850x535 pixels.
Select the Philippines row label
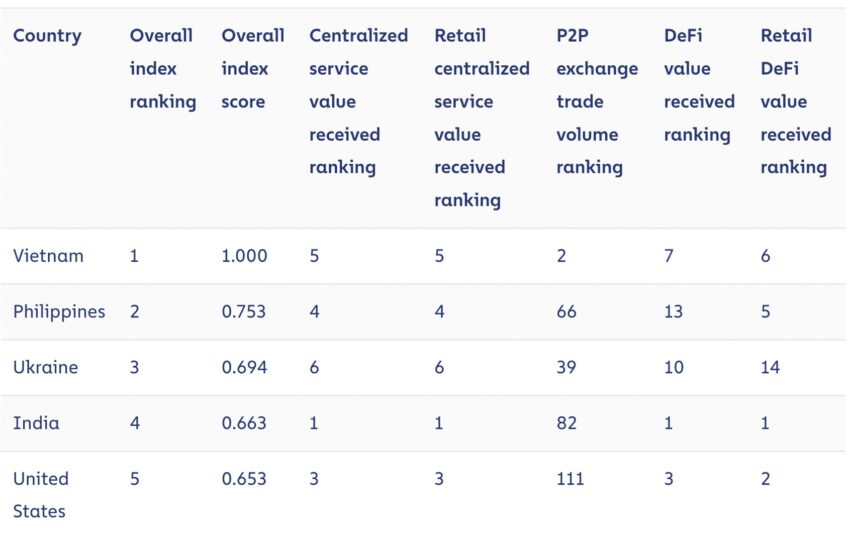[x=59, y=312]
